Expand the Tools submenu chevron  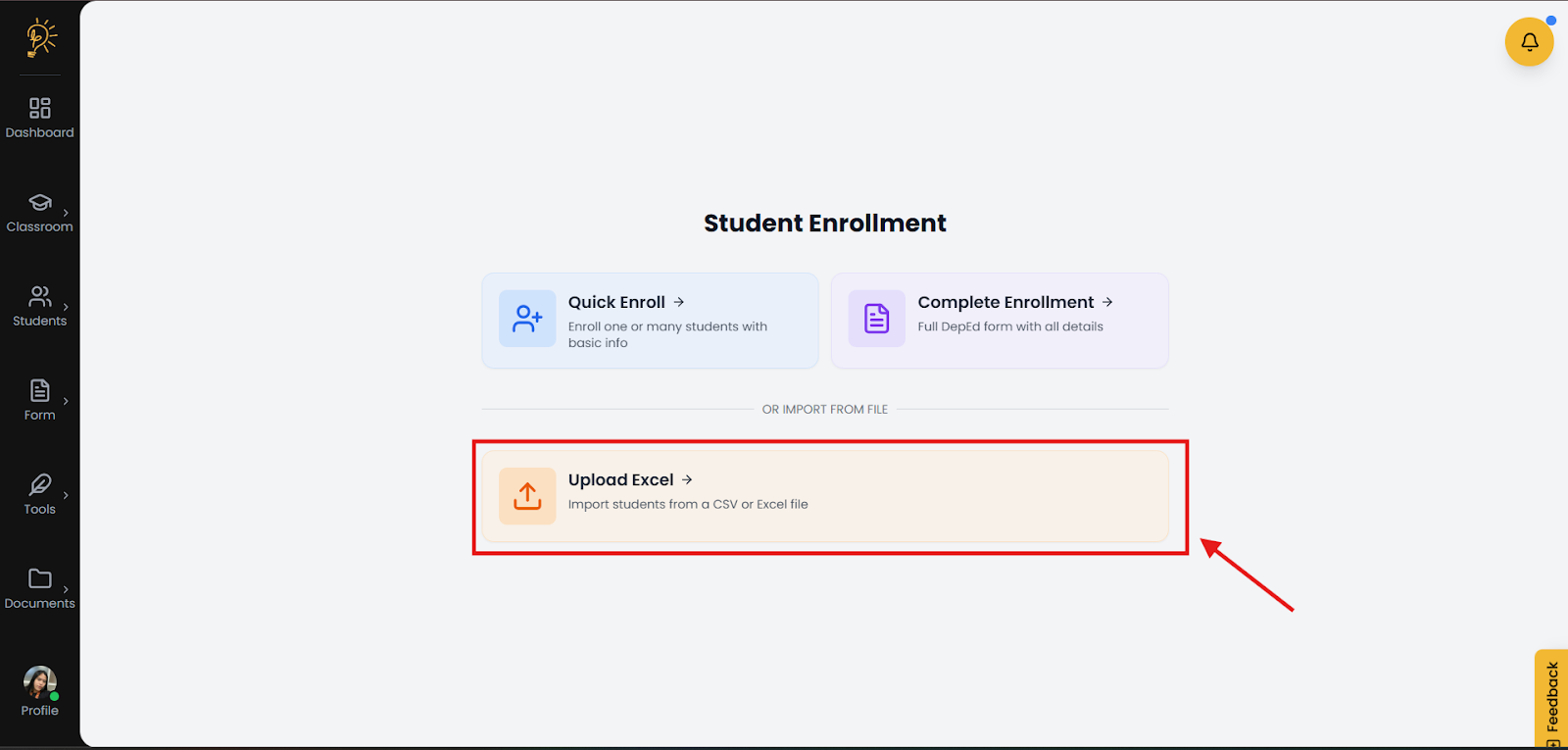pos(66,495)
